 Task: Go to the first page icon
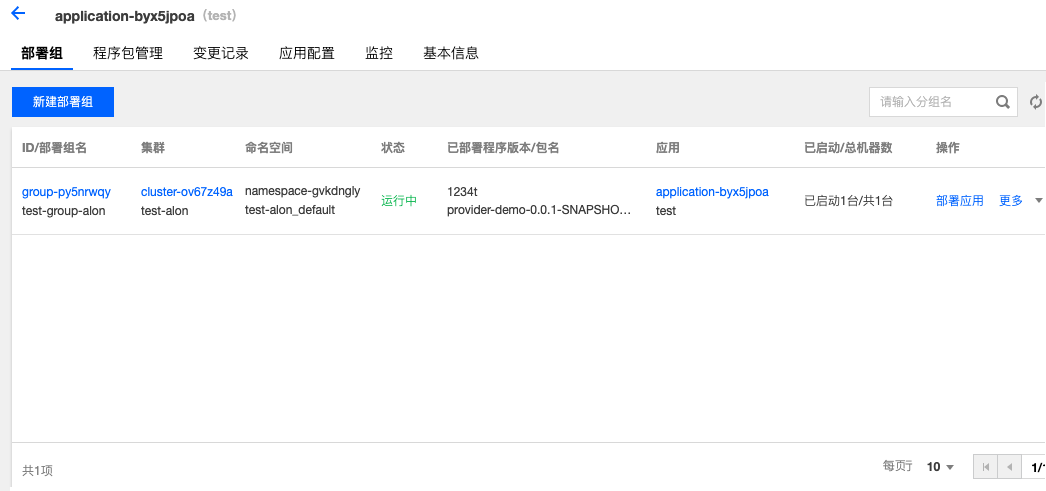pos(986,467)
